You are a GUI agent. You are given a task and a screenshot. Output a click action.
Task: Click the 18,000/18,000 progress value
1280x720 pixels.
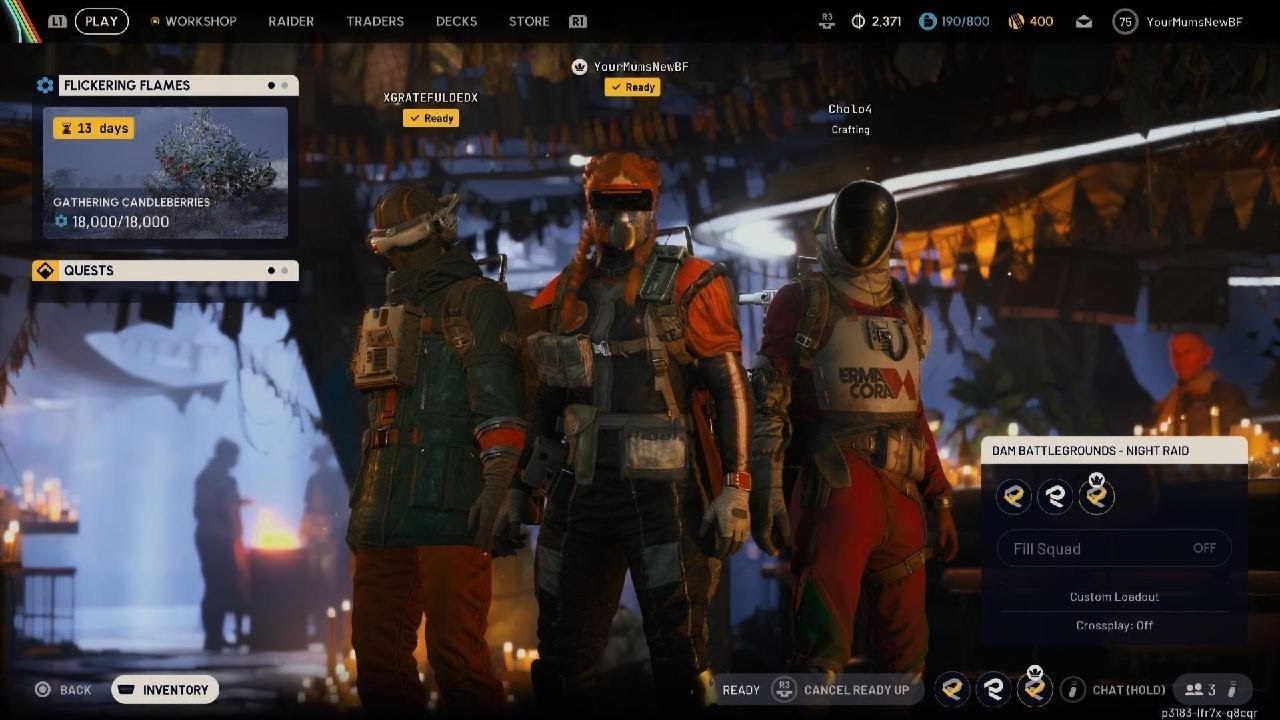(120, 222)
